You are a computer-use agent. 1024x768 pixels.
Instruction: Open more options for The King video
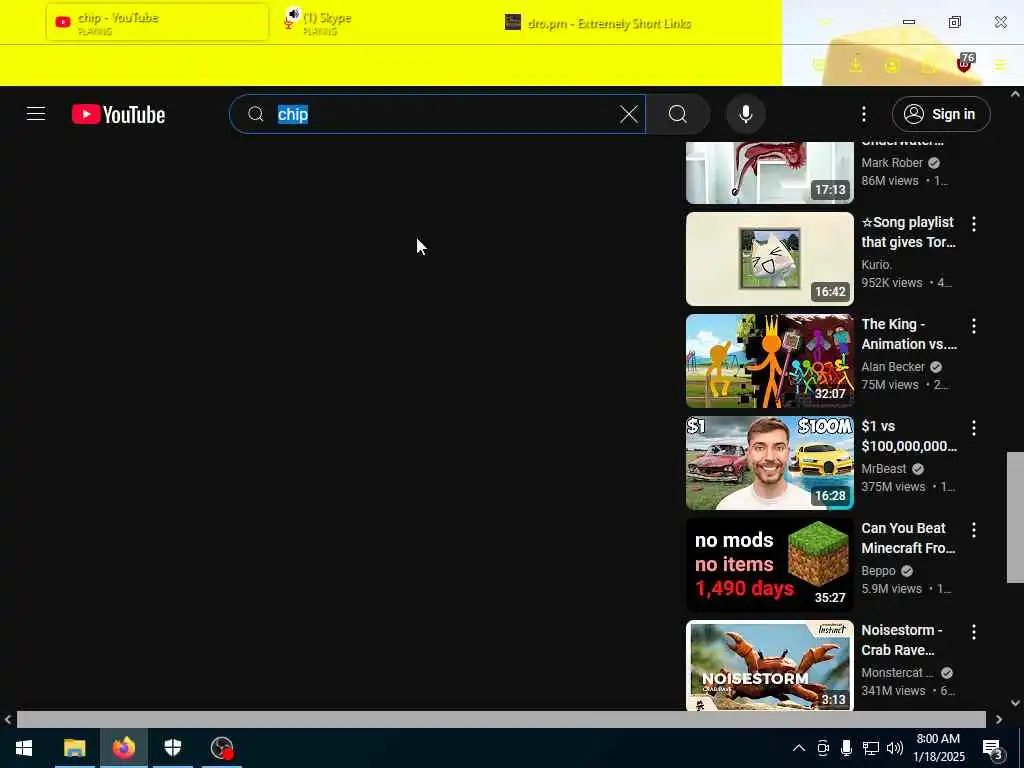pos(974,326)
